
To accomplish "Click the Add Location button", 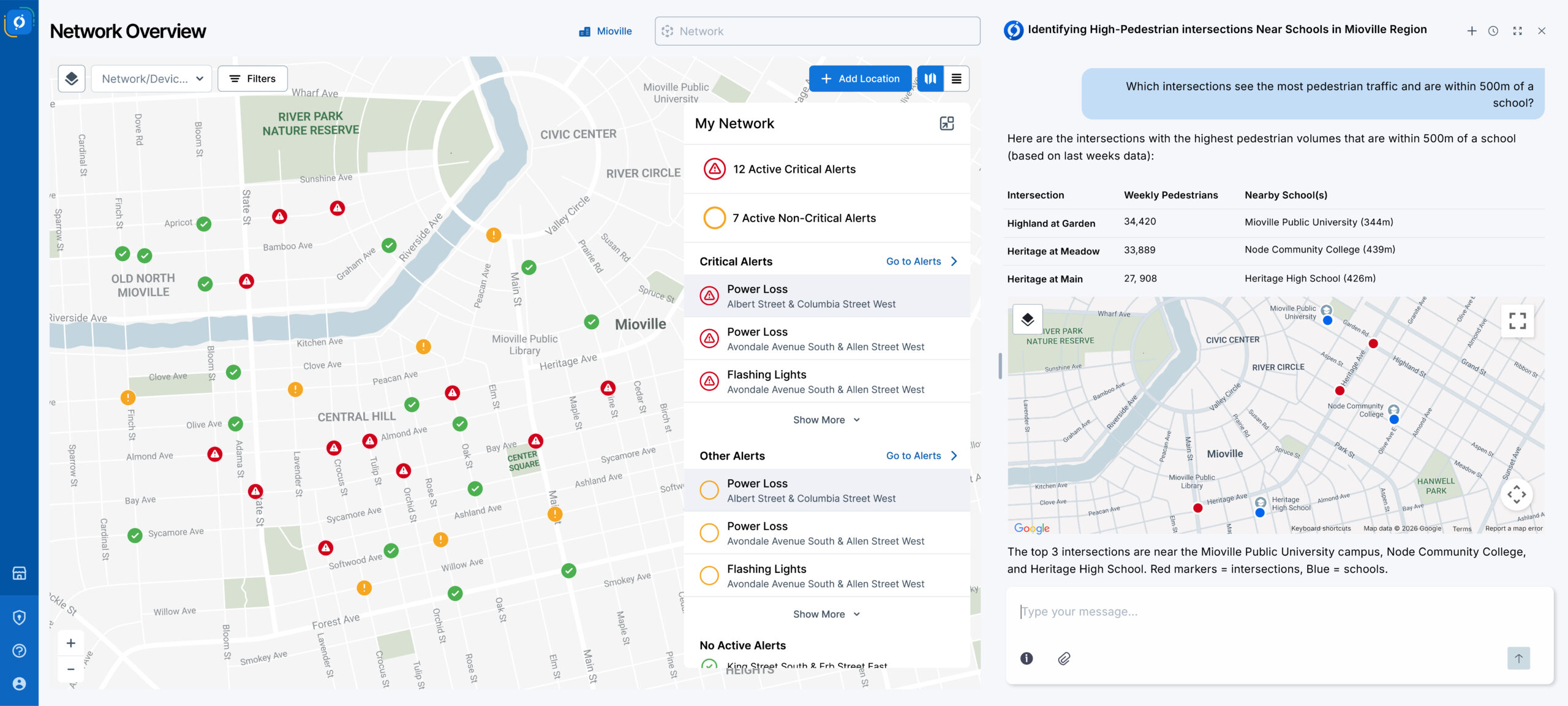I will click(859, 78).
